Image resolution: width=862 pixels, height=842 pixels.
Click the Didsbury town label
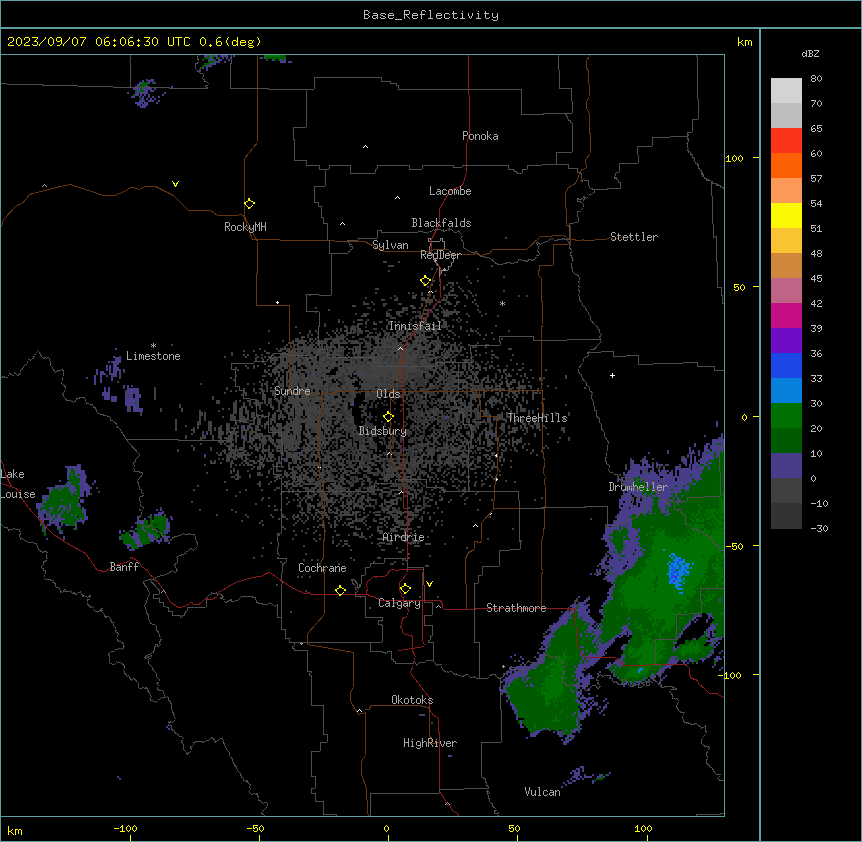pyautogui.click(x=383, y=431)
